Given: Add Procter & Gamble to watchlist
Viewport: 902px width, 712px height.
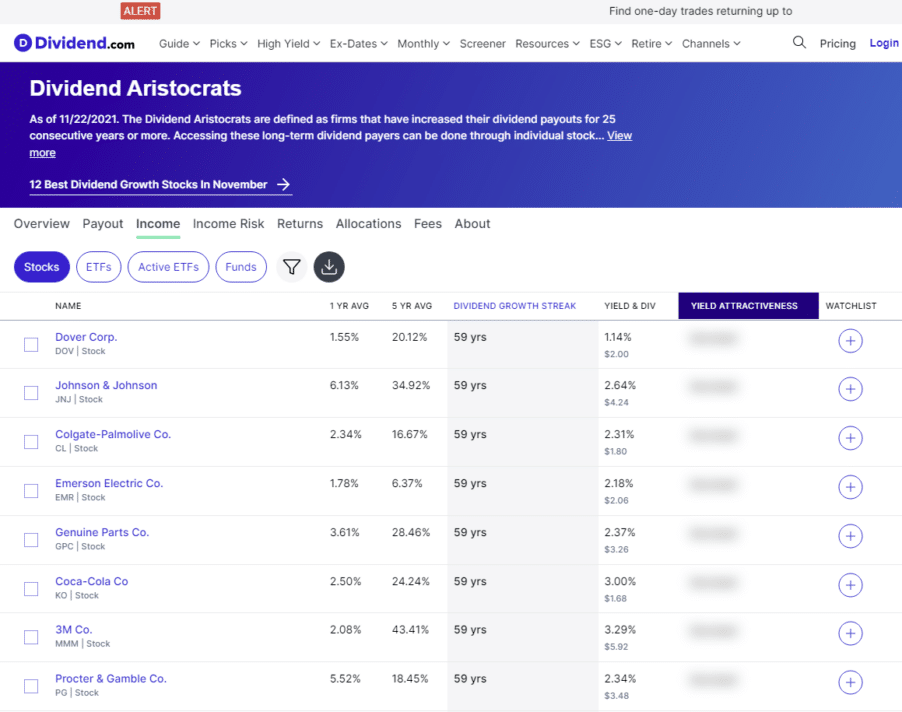Looking at the screenshot, I should coord(850,683).
